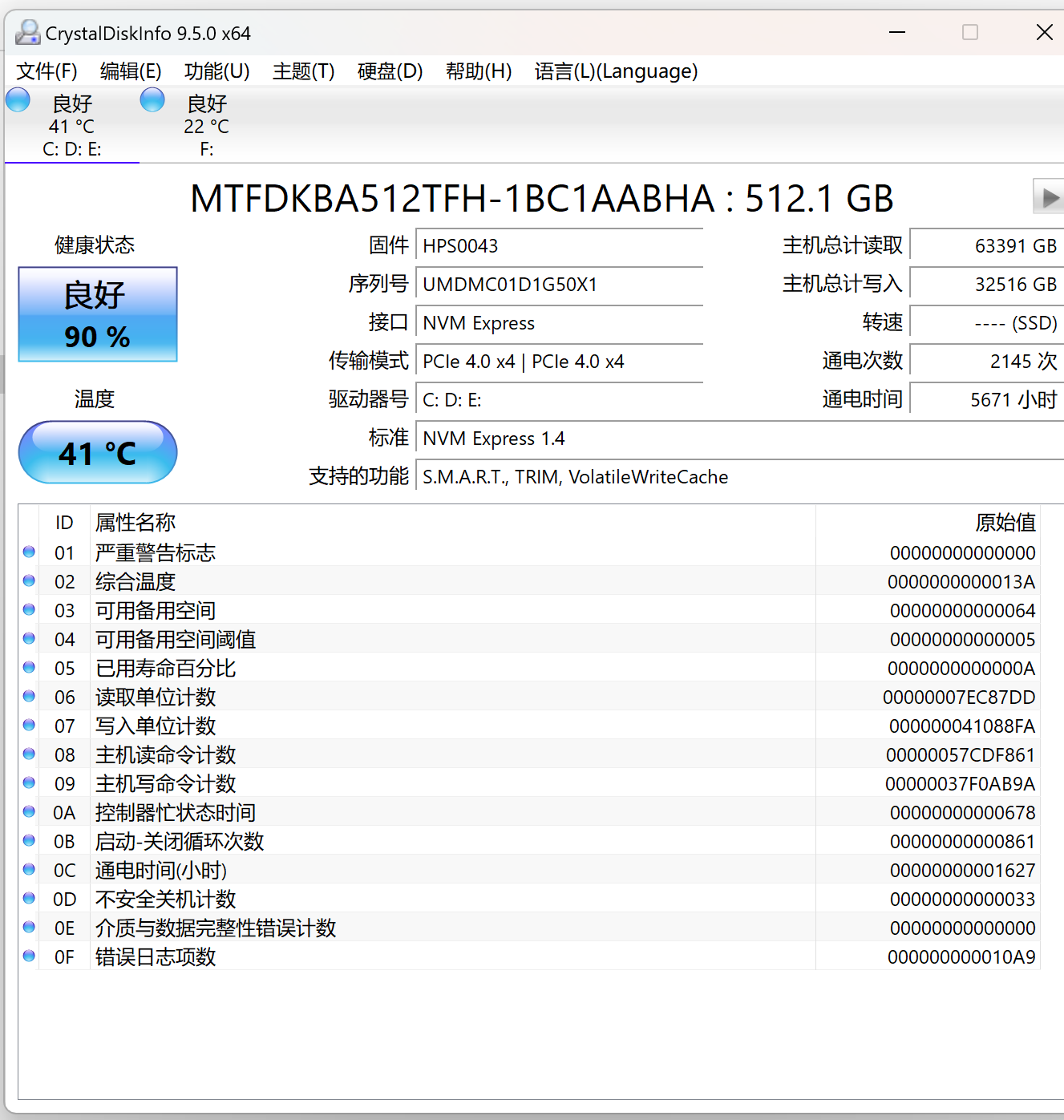Open the 帮助(H) menu

pos(479,71)
